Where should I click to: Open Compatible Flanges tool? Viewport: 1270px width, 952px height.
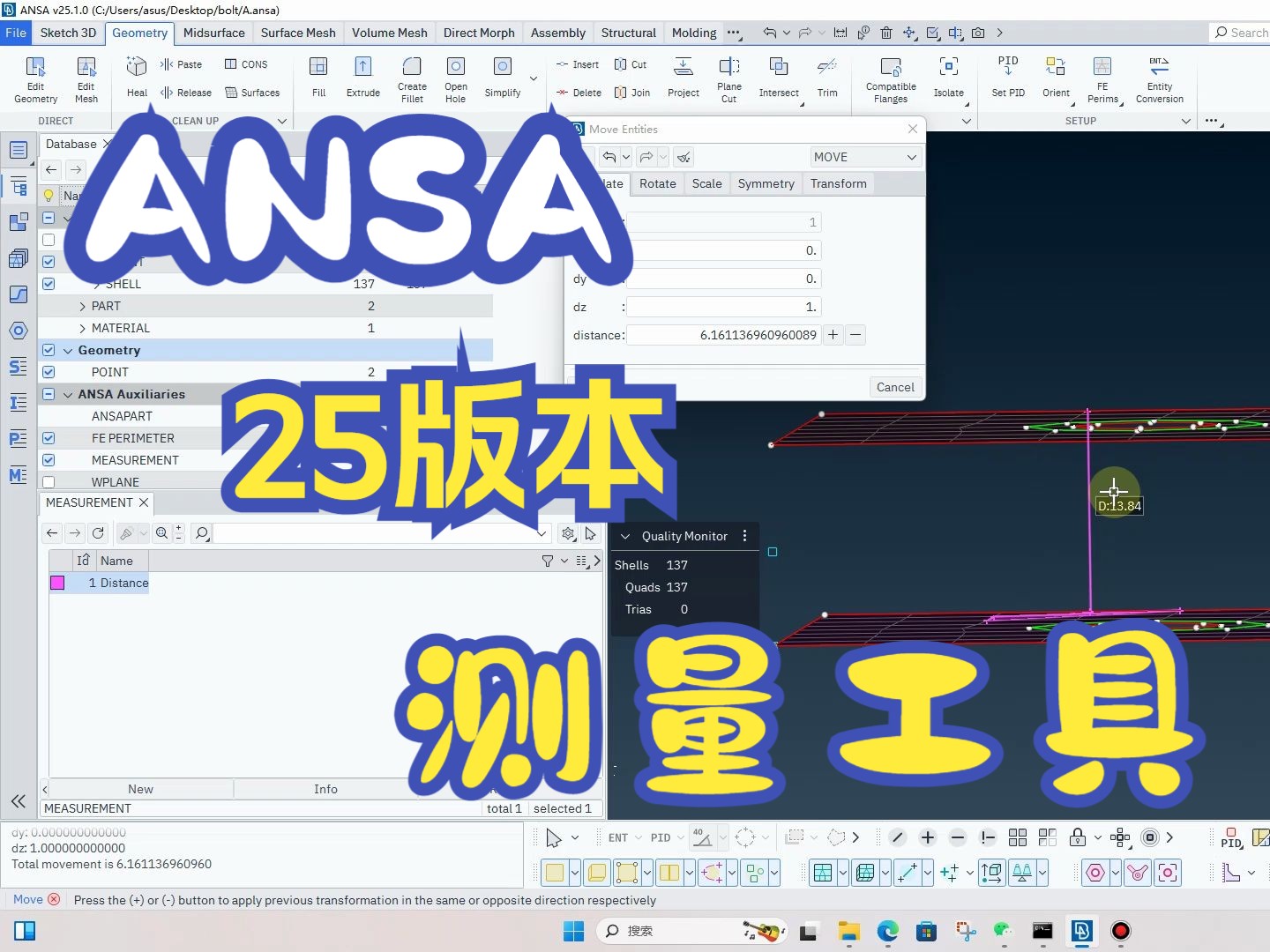(891, 79)
